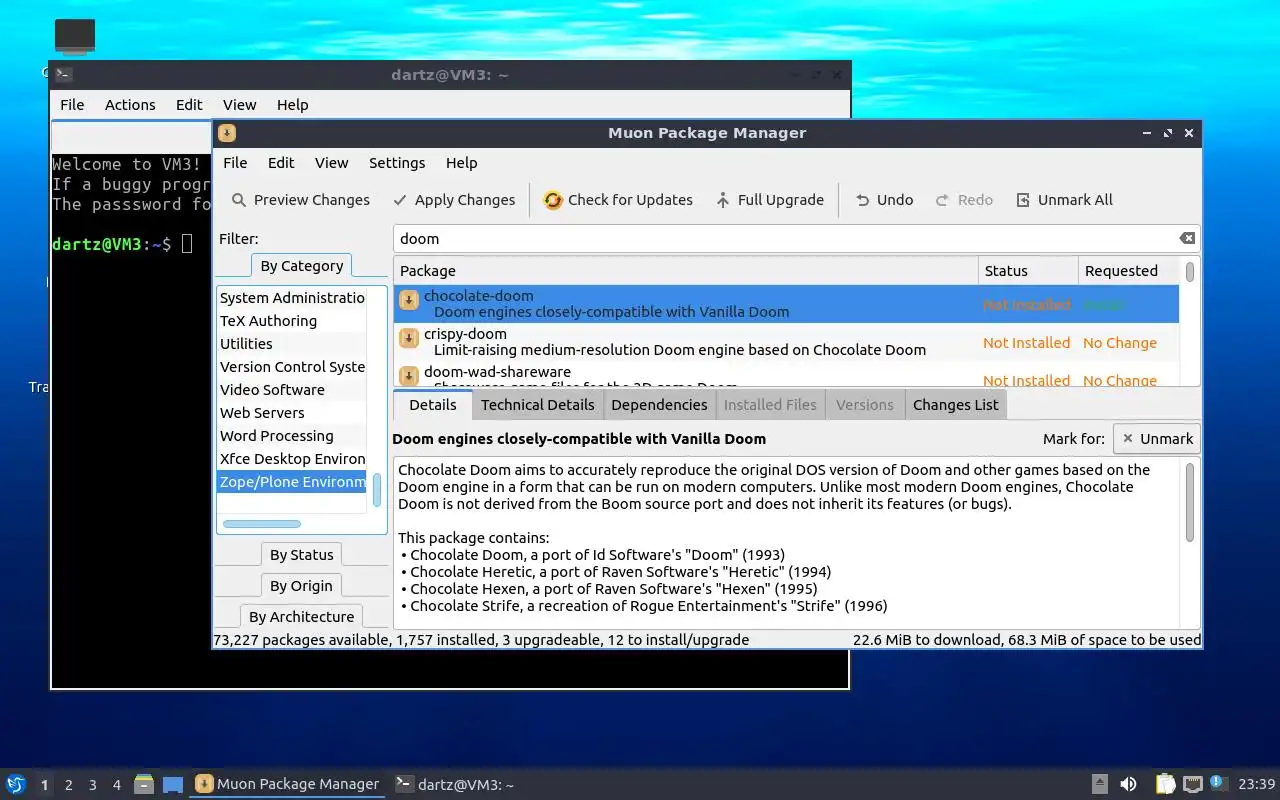Sort by the Requested column header
This screenshot has width=1280, height=800.
tap(1130, 271)
